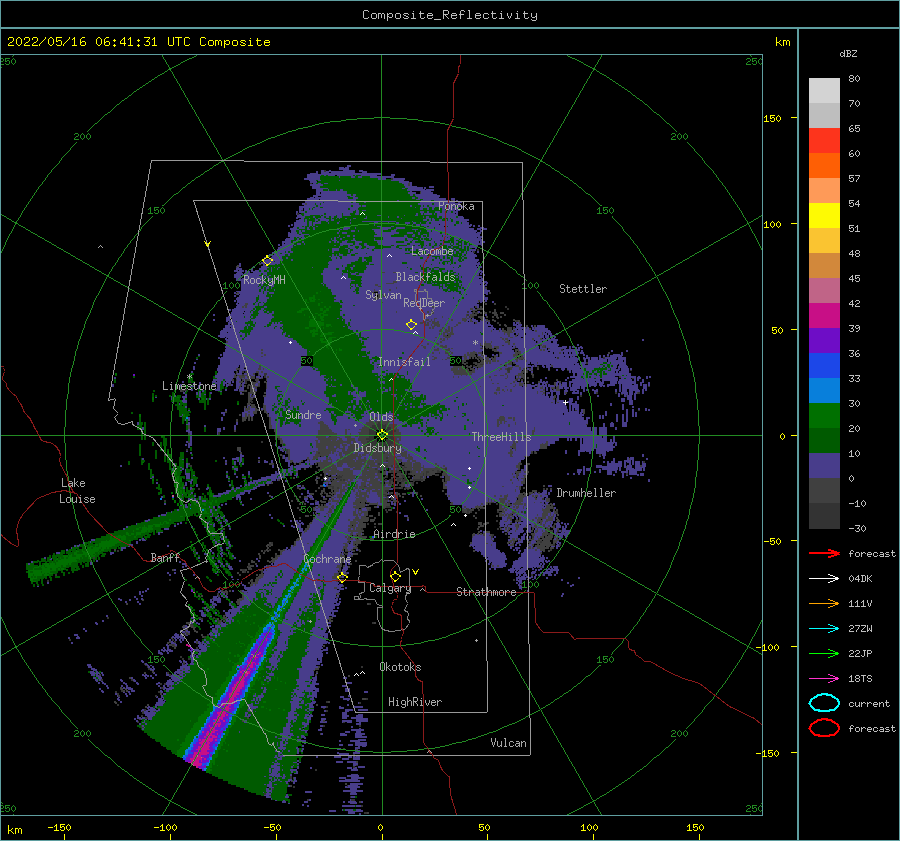Click the 'current' legend label
This screenshot has width=900, height=841.
[x=869, y=703]
